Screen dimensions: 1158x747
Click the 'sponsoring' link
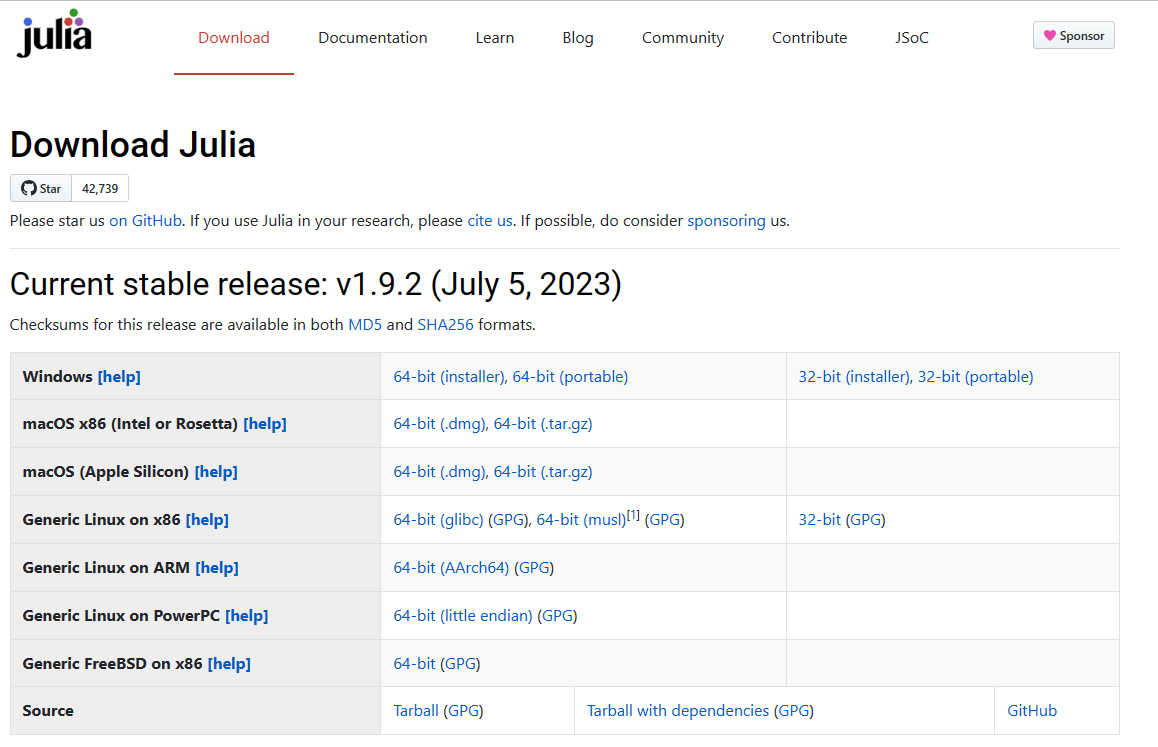pyautogui.click(x=726, y=221)
